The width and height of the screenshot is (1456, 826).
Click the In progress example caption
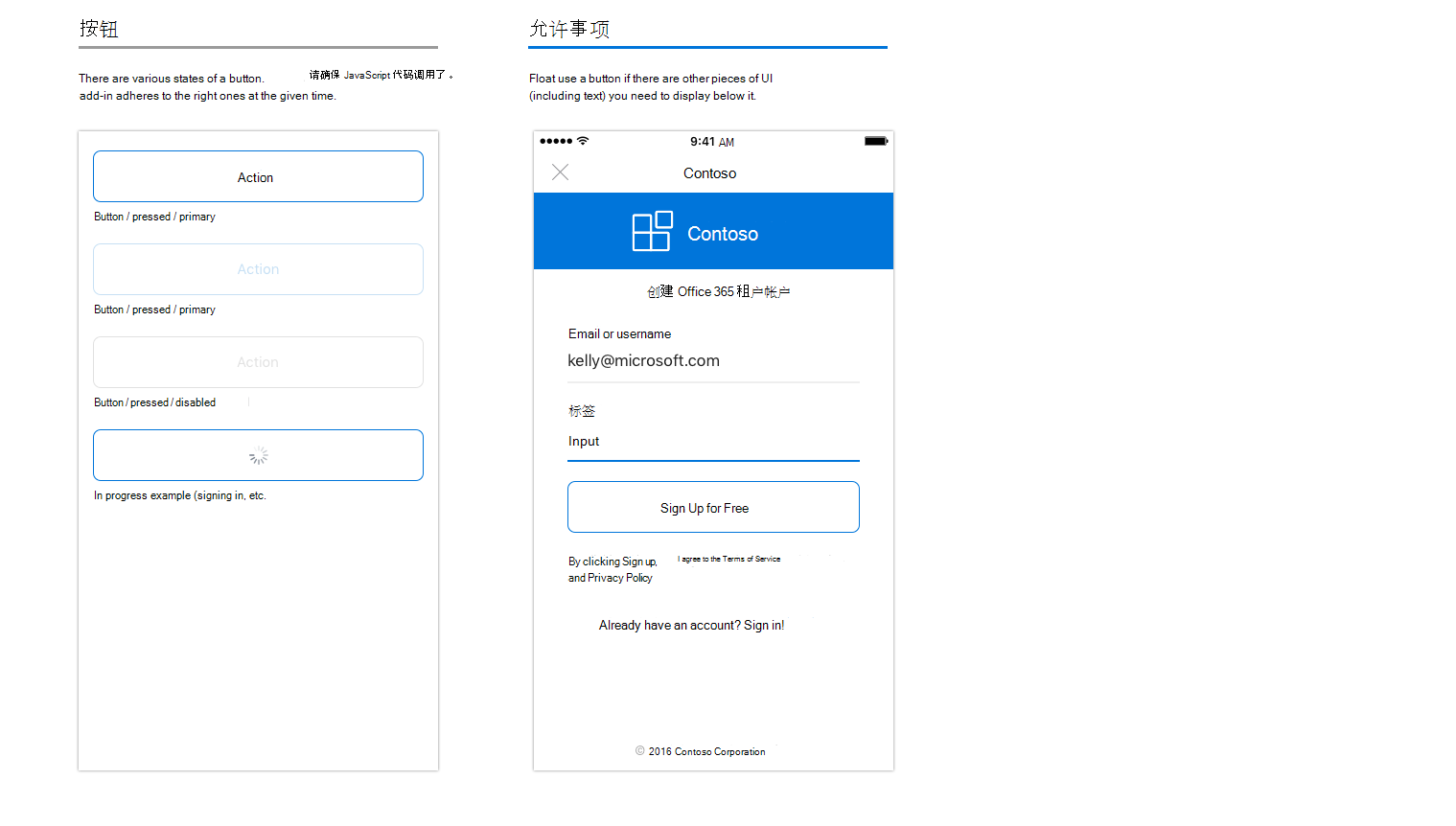pos(179,495)
